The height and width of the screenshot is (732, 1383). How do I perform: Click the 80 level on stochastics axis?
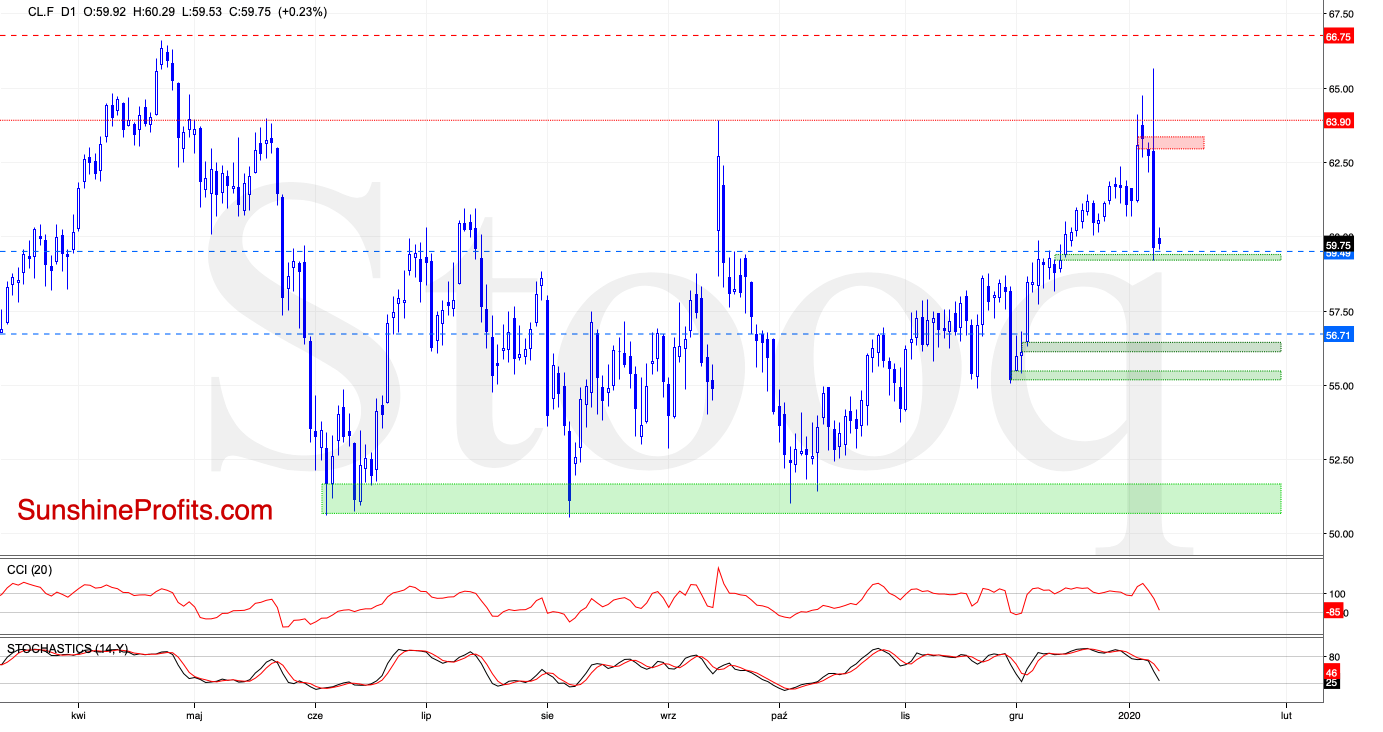[x=1332, y=657]
